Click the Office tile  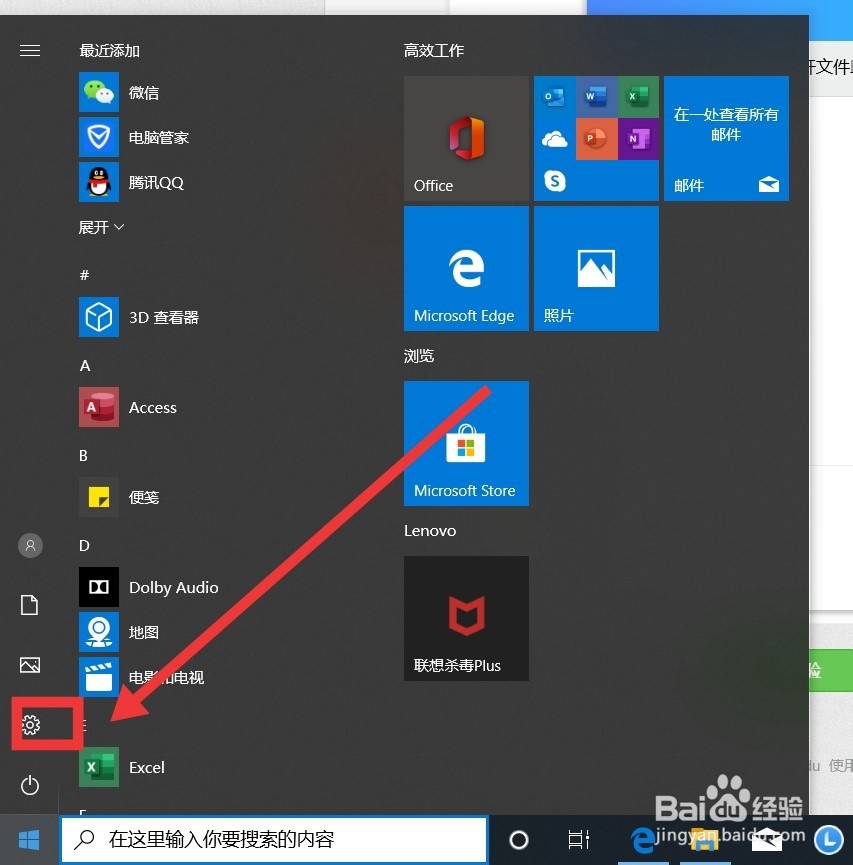466,138
